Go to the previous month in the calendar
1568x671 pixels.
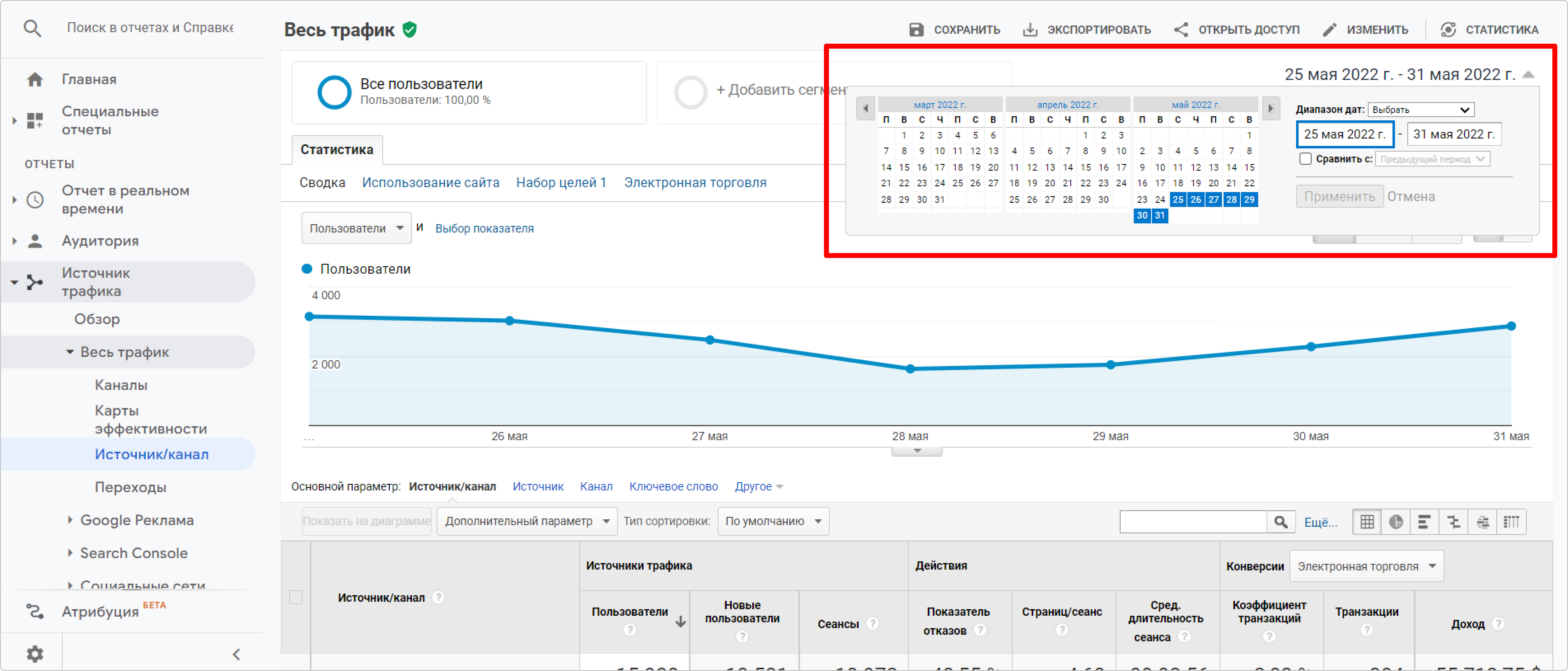[865, 108]
